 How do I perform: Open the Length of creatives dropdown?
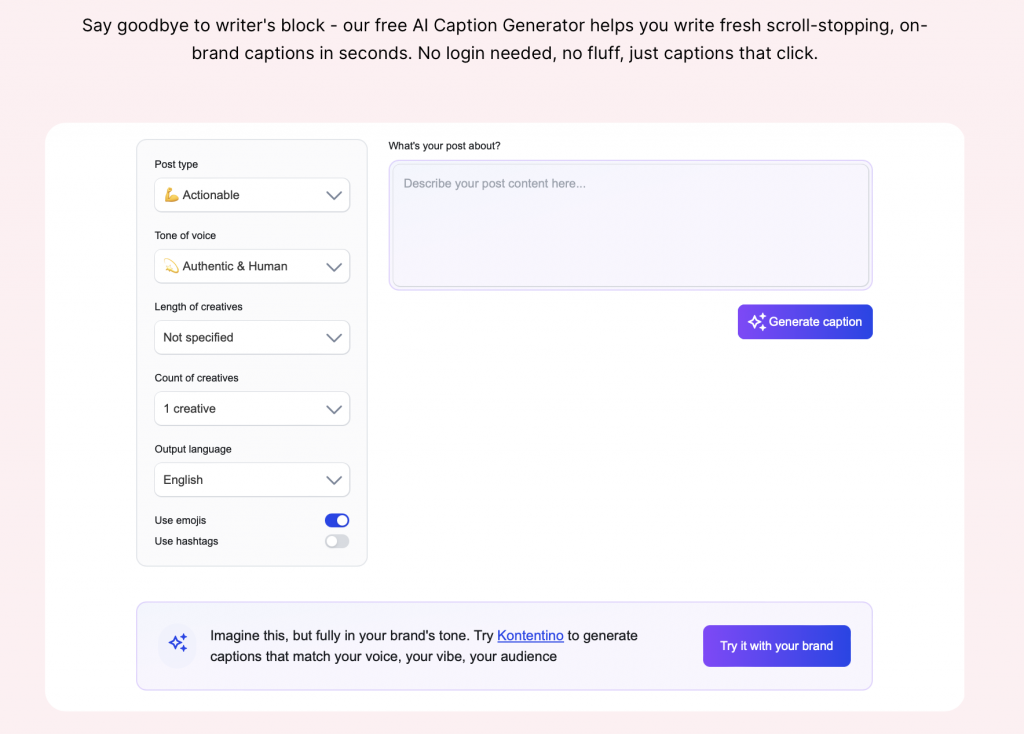(251, 337)
